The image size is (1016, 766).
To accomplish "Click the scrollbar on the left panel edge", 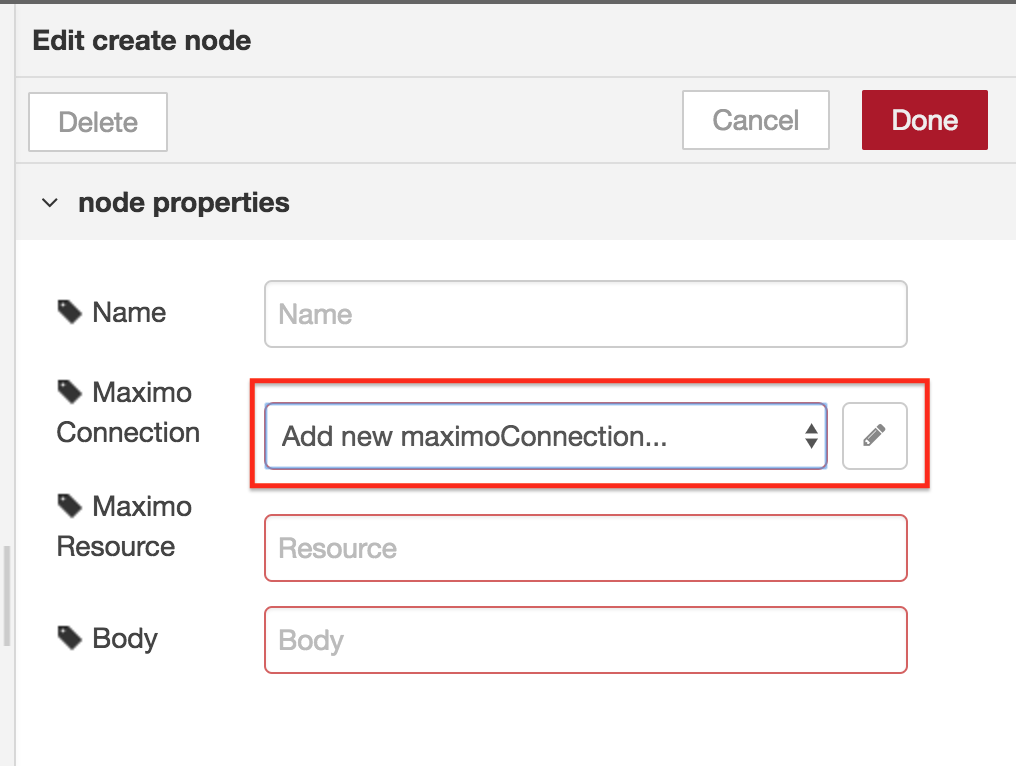I will point(6,596).
